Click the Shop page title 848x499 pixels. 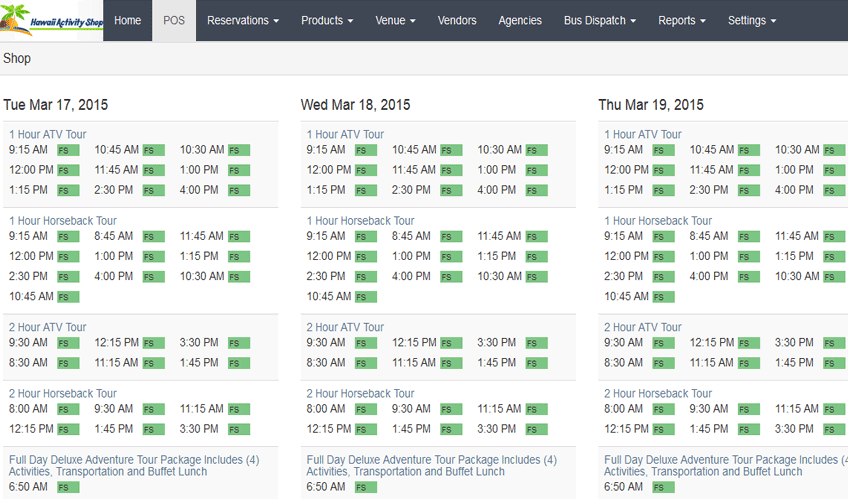17,58
